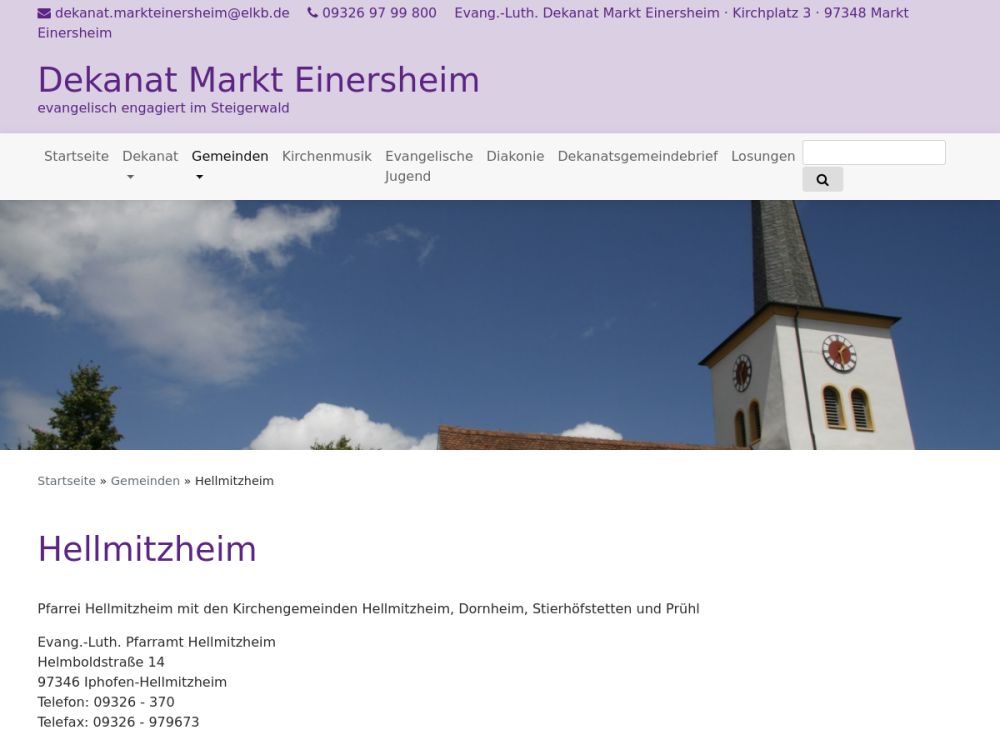Go to Evangelische Jugend page

(x=428, y=166)
